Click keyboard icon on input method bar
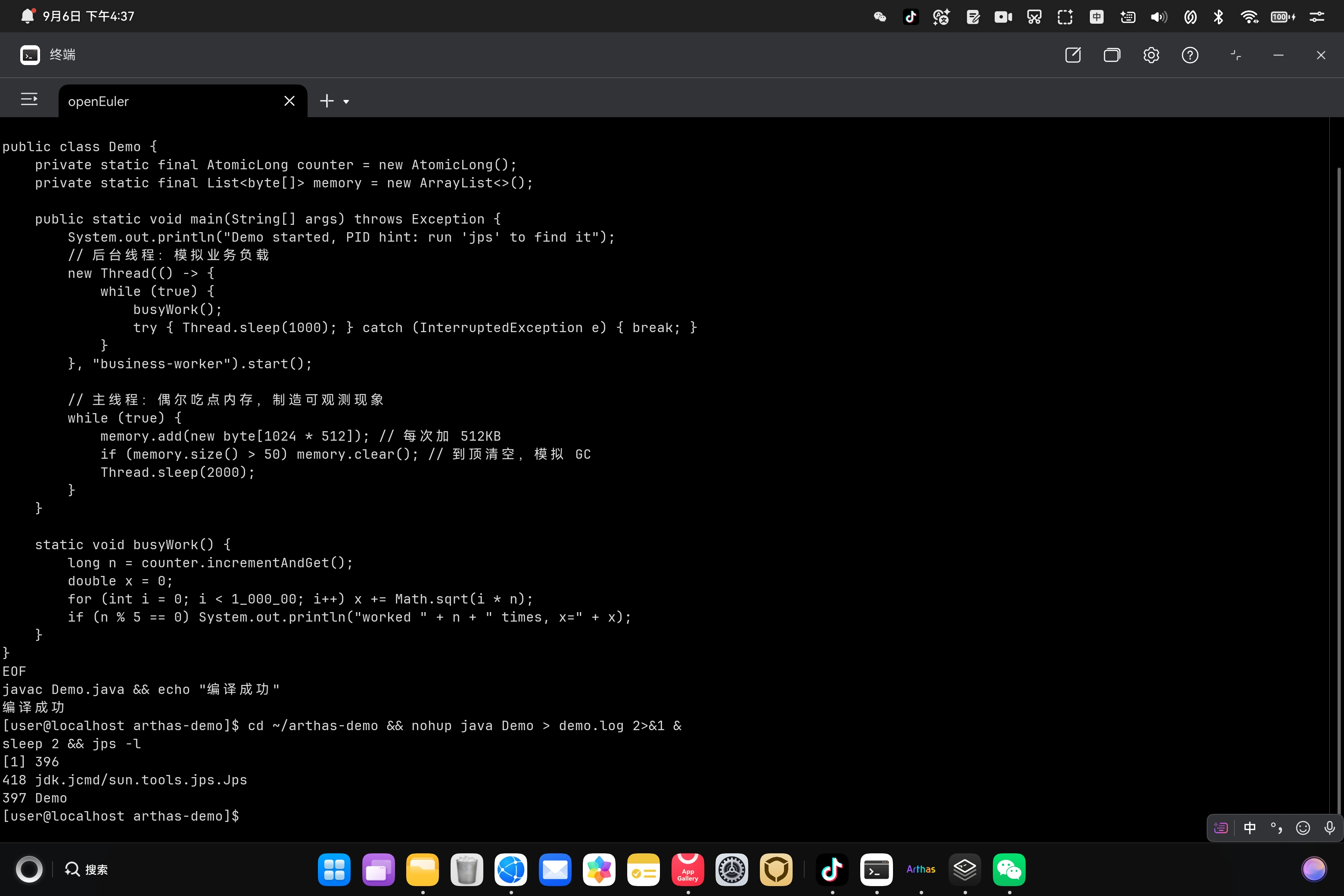This screenshot has width=1344, height=896. [x=1221, y=828]
